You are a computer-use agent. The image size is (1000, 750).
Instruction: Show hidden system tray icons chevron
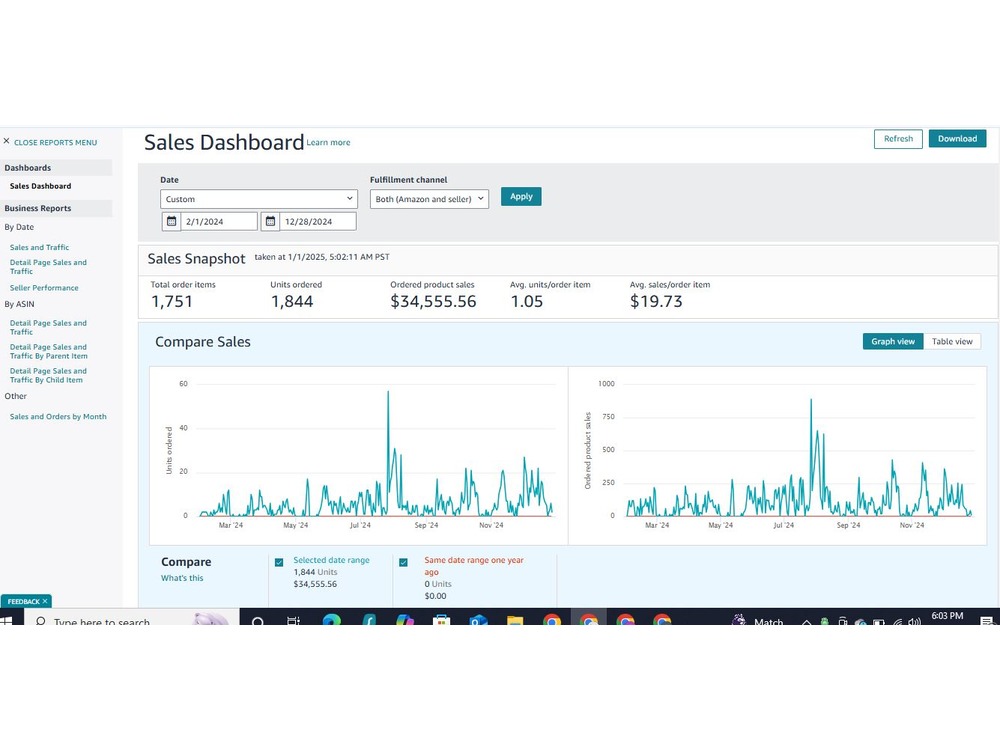(x=807, y=622)
